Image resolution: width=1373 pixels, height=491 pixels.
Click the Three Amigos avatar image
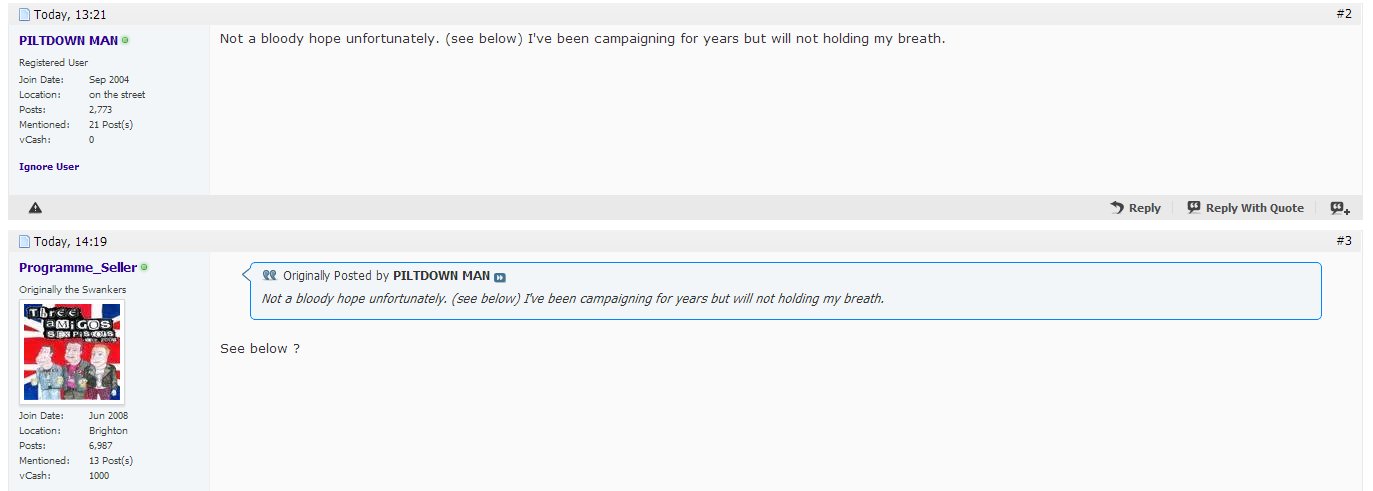[72, 352]
